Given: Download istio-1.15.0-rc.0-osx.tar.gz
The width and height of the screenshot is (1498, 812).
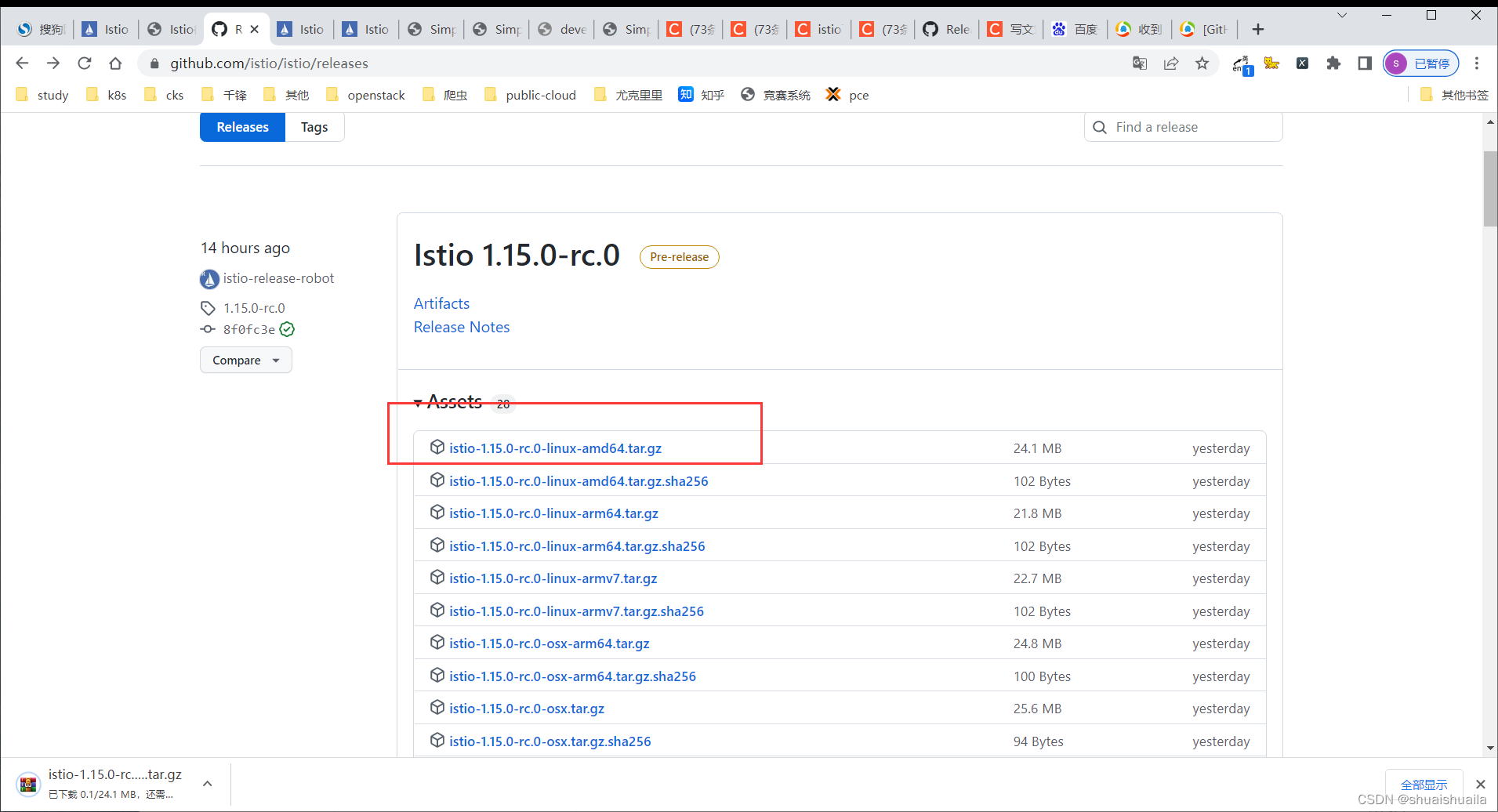Looking at the screenshot, I should [x=527, y=709].
